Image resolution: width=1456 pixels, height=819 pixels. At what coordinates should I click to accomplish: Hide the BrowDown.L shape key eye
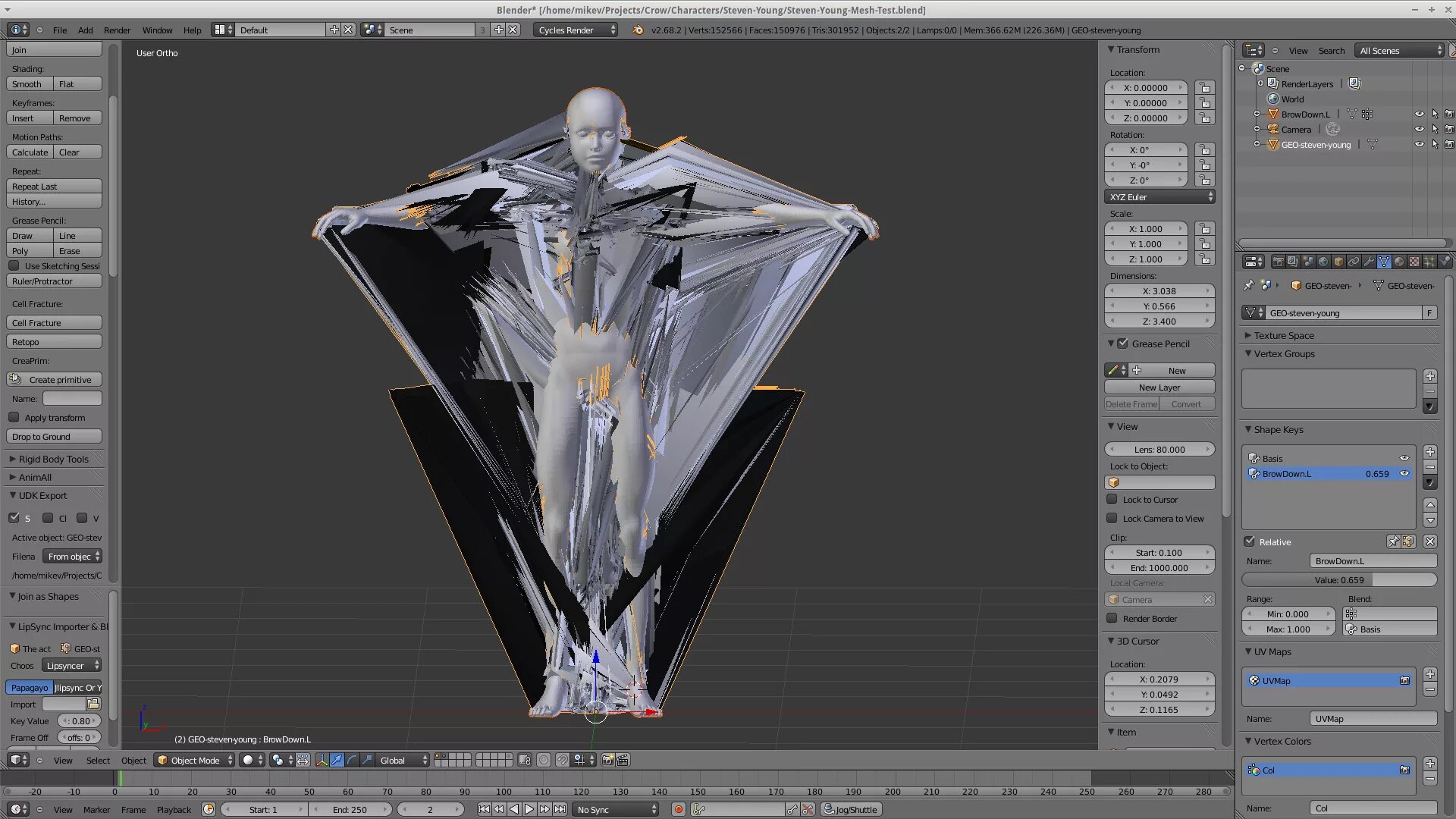point(1404,474)
